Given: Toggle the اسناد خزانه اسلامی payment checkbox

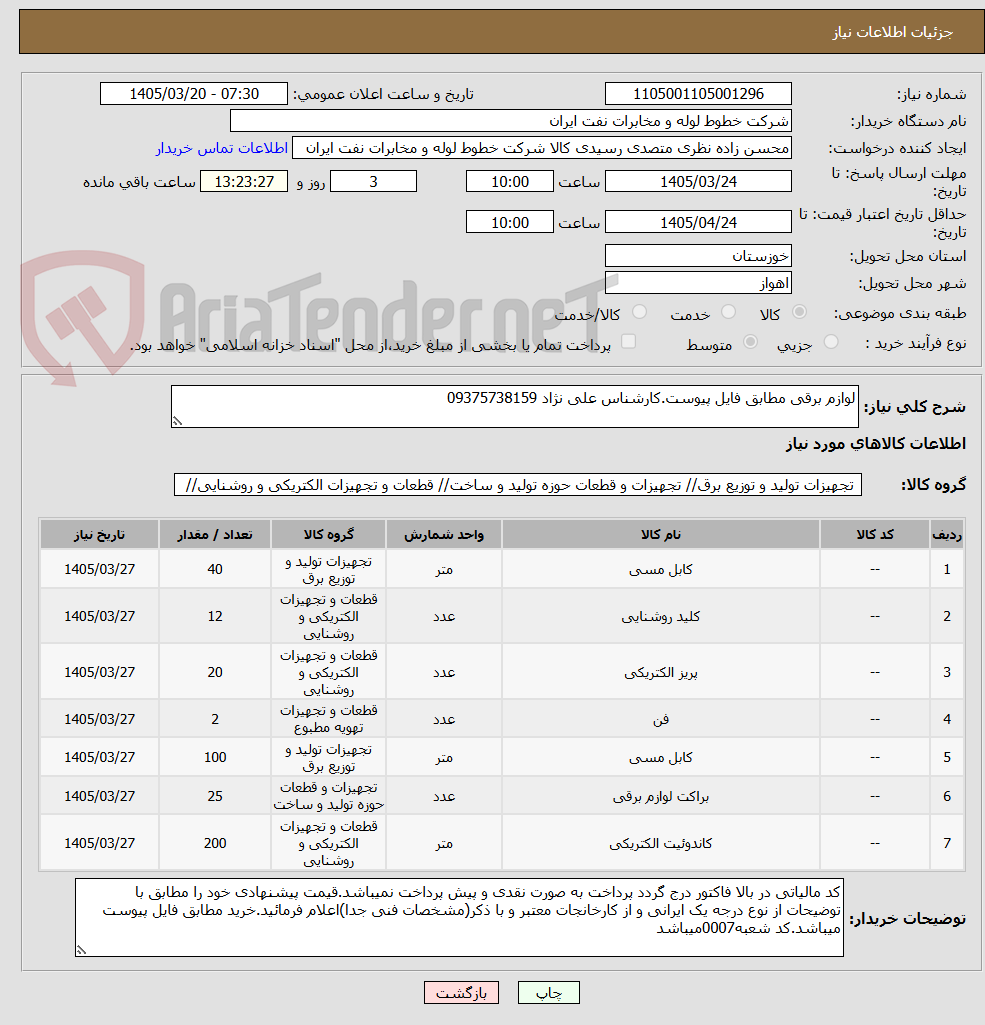Looking at the screenshot, I should click(x=628, y=342).
